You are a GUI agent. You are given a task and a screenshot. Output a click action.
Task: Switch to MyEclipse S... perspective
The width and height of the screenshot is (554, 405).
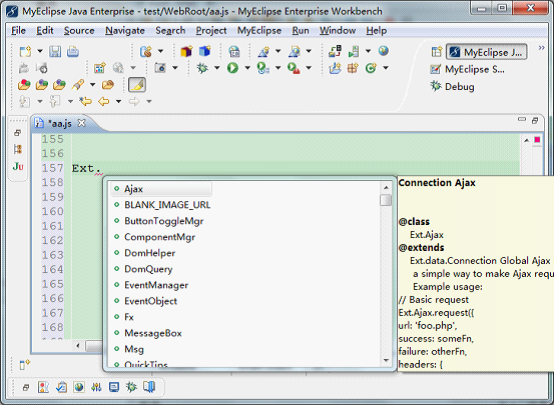(x=467, y=69)
